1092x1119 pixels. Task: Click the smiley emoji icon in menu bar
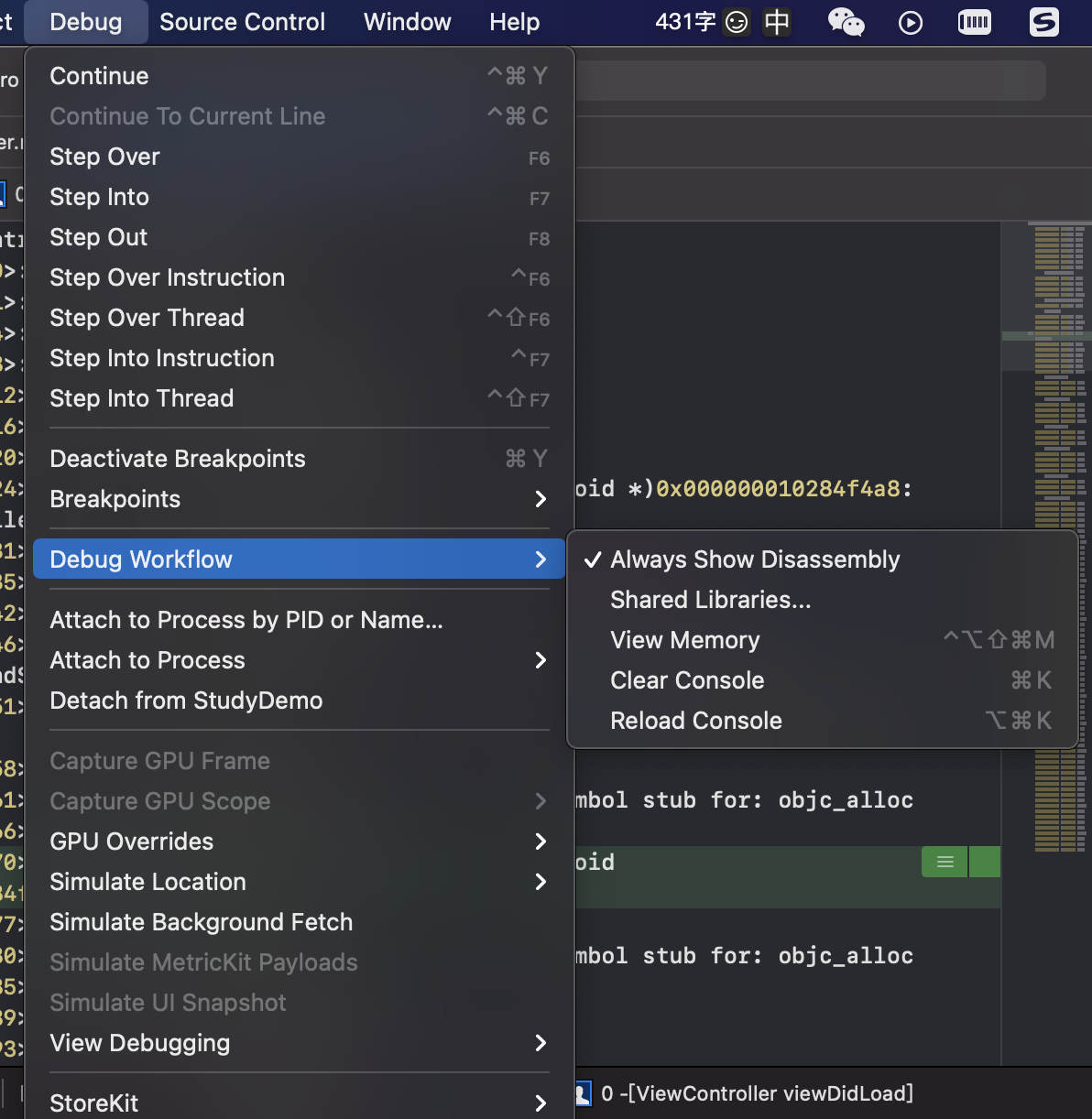(x=737, y=22)
